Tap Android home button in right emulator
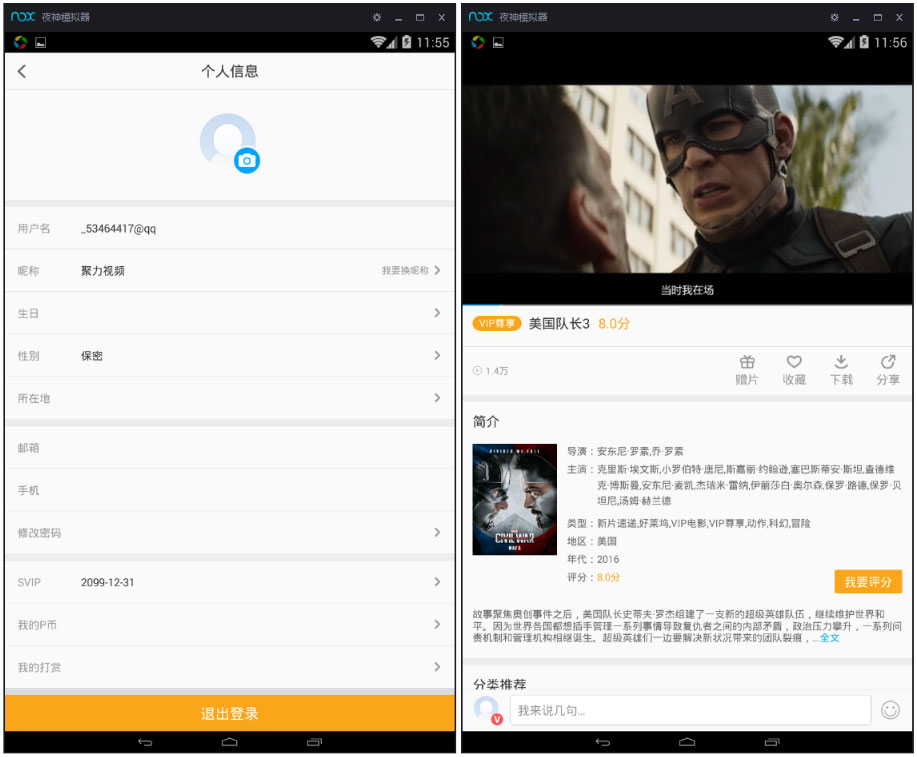This screenshot has height=757, width=917. [687, 742]
